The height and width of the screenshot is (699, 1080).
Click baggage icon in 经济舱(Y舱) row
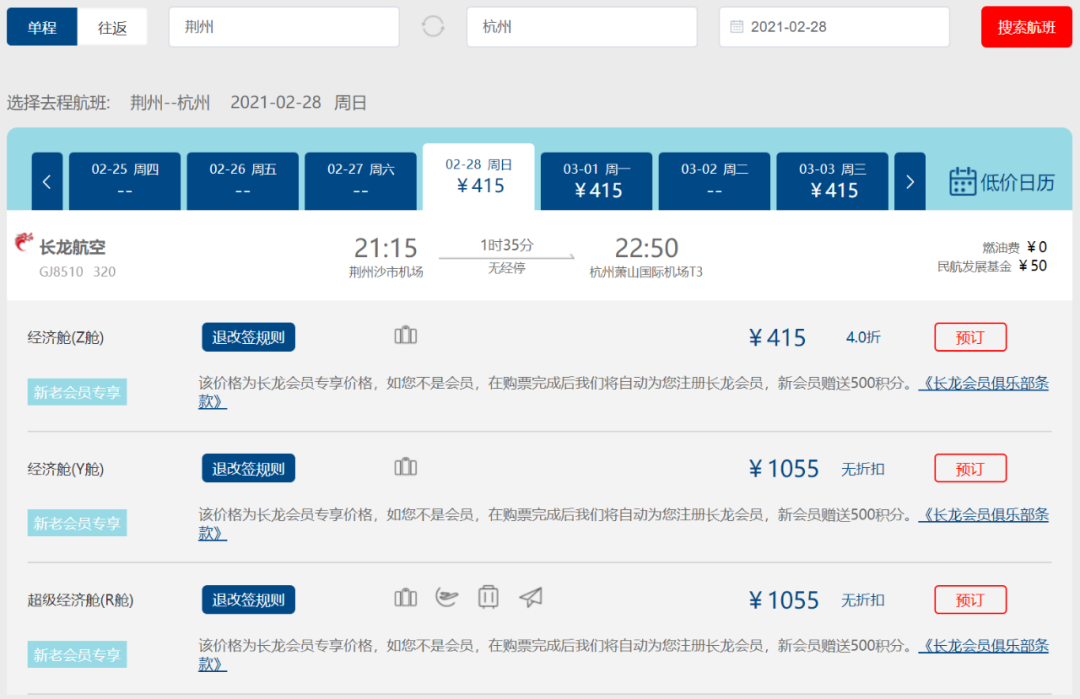coord(406,467)
